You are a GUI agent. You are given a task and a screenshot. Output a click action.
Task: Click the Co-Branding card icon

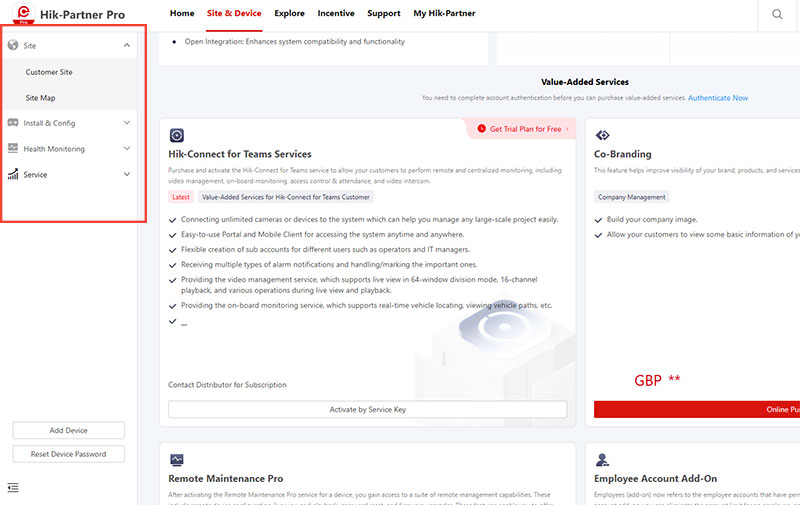[x=603, y=135]
